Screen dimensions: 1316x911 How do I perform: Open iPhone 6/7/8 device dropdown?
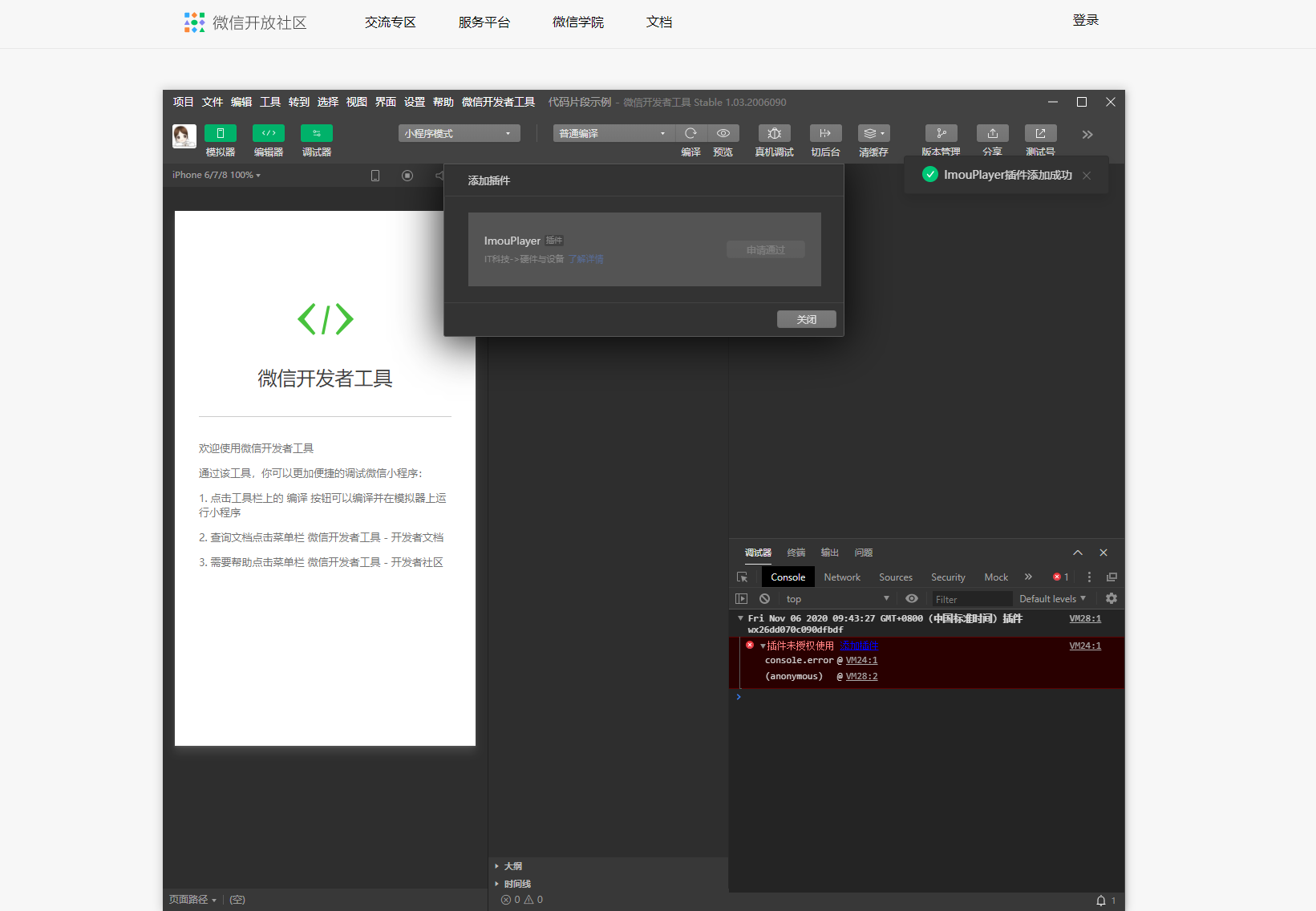pyautogui.click(x=217, y=175)
